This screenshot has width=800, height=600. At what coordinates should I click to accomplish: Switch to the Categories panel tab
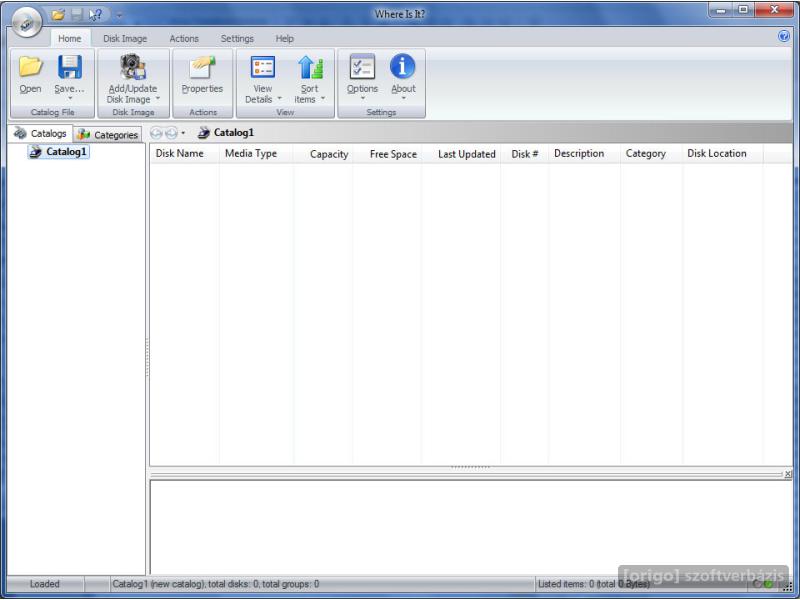coord(108,135)
